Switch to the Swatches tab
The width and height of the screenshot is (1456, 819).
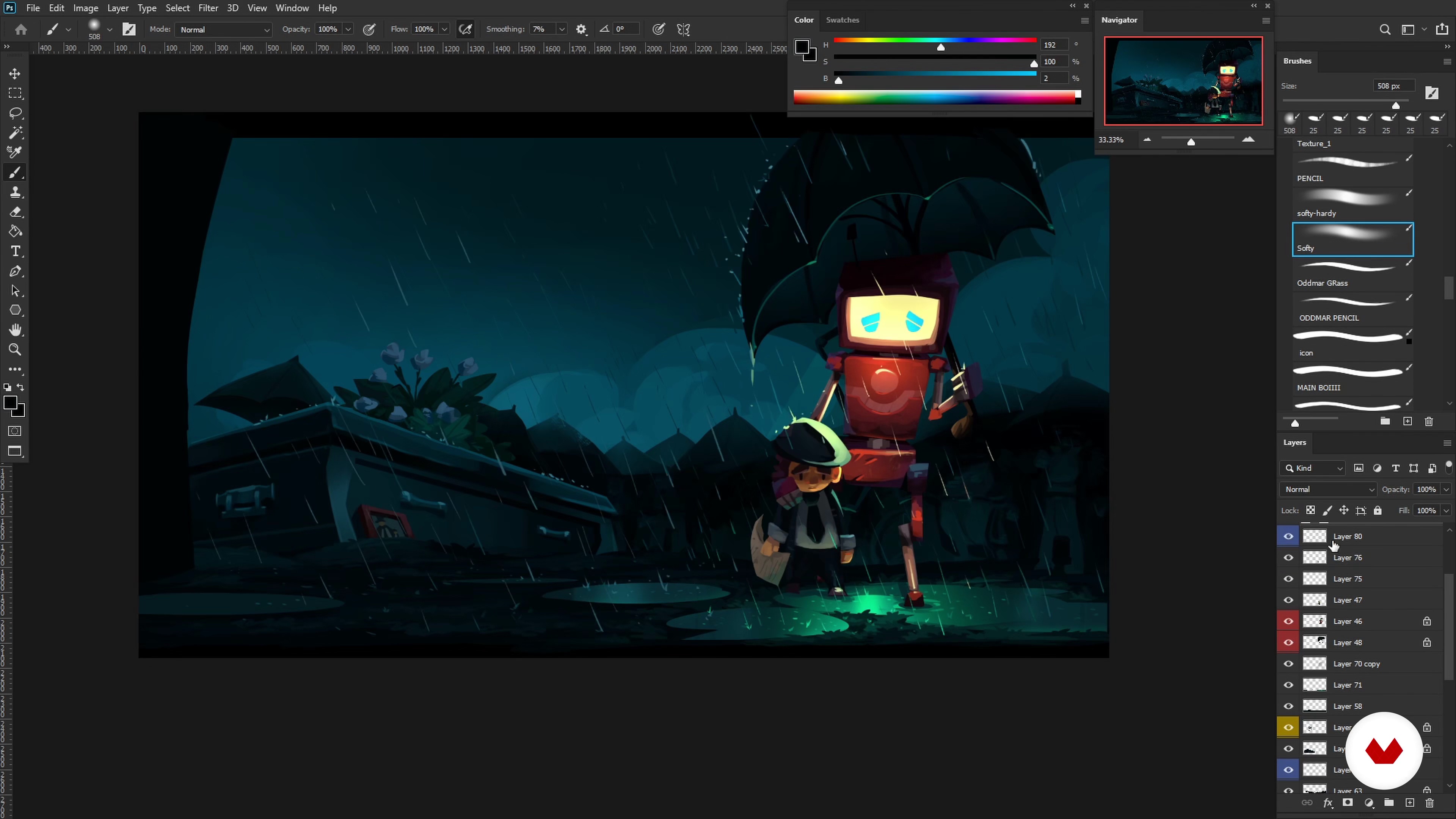[842, 20]
